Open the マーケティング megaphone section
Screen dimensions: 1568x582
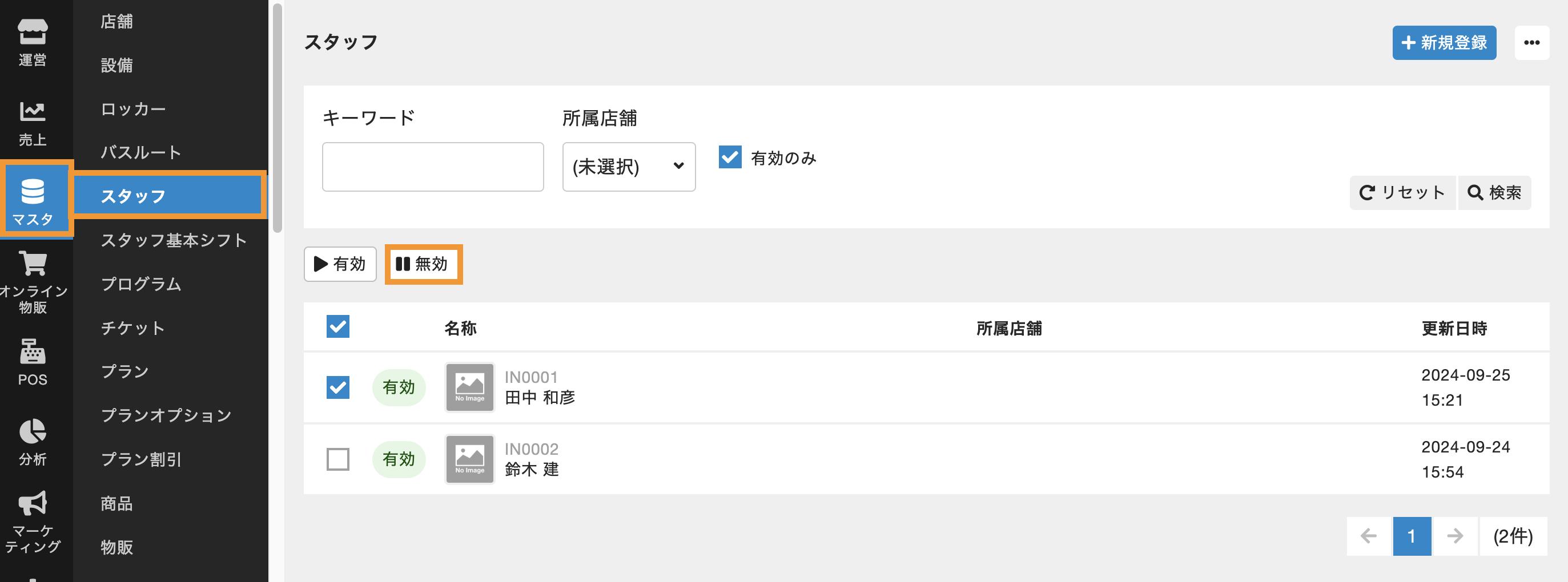(32, 522)
